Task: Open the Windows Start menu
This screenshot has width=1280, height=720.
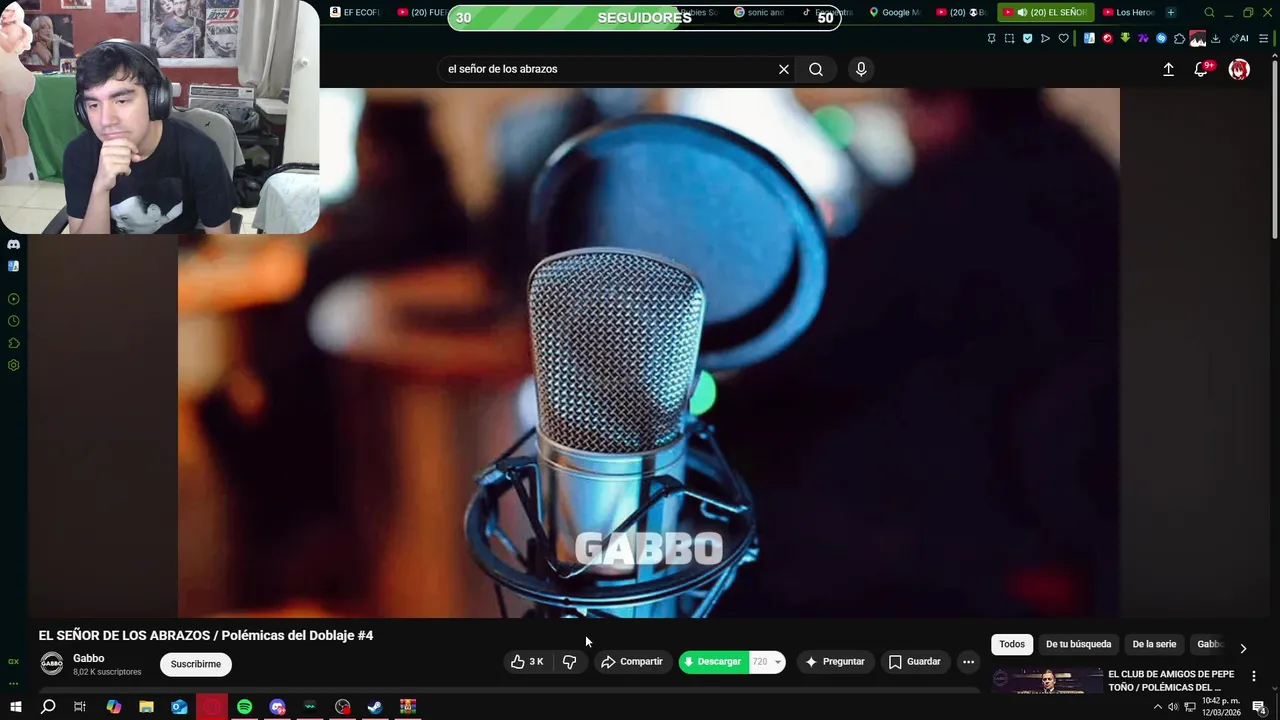Action: (15, 707)
